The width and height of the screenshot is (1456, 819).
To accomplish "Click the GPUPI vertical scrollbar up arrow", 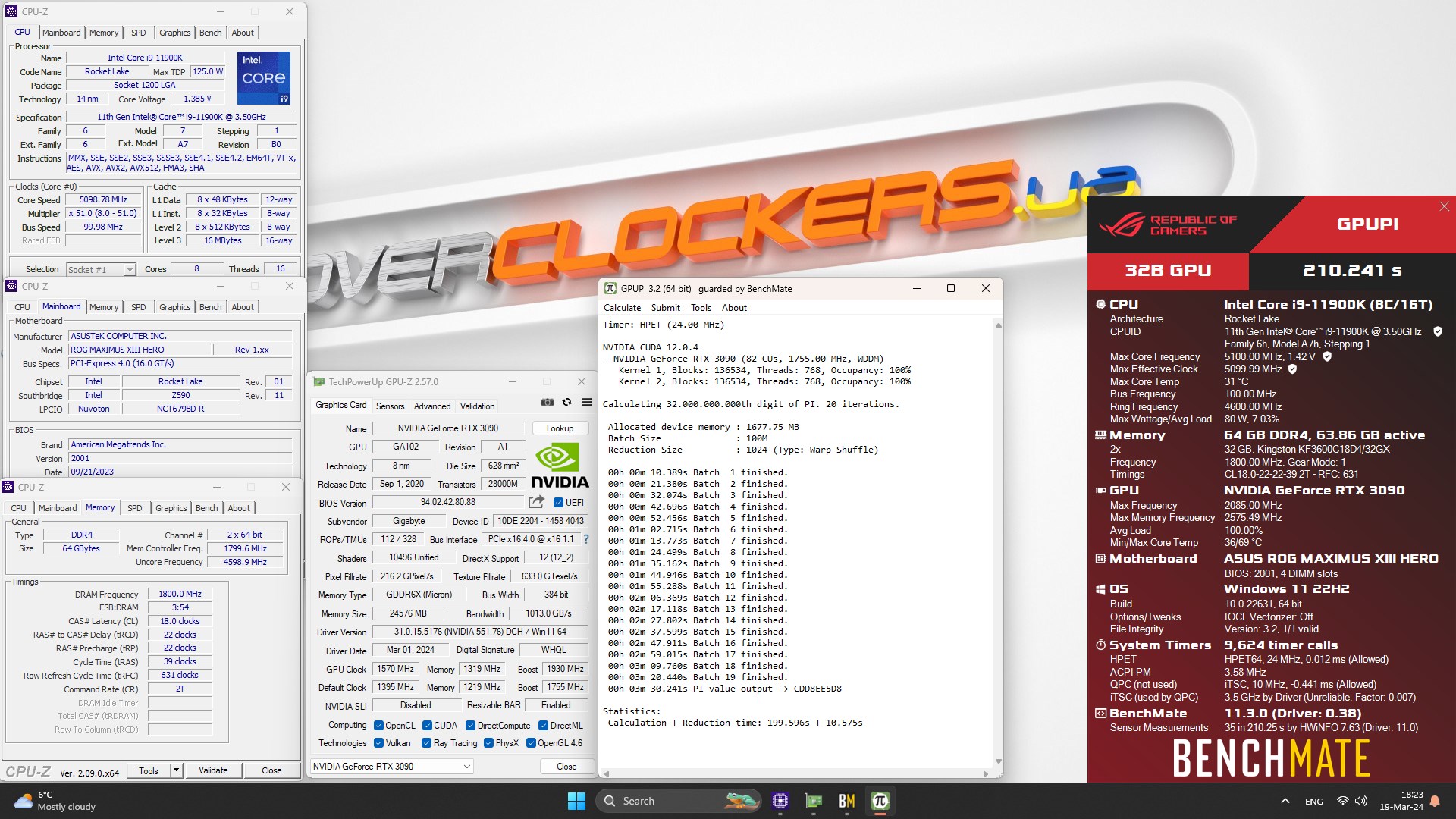I will (x=998, y=325).
